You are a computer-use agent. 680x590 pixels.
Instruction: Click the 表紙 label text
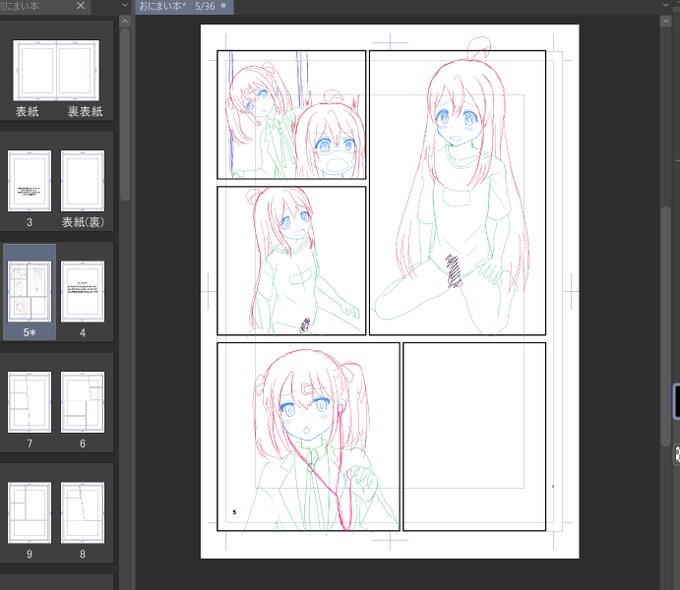click(27, 111)
